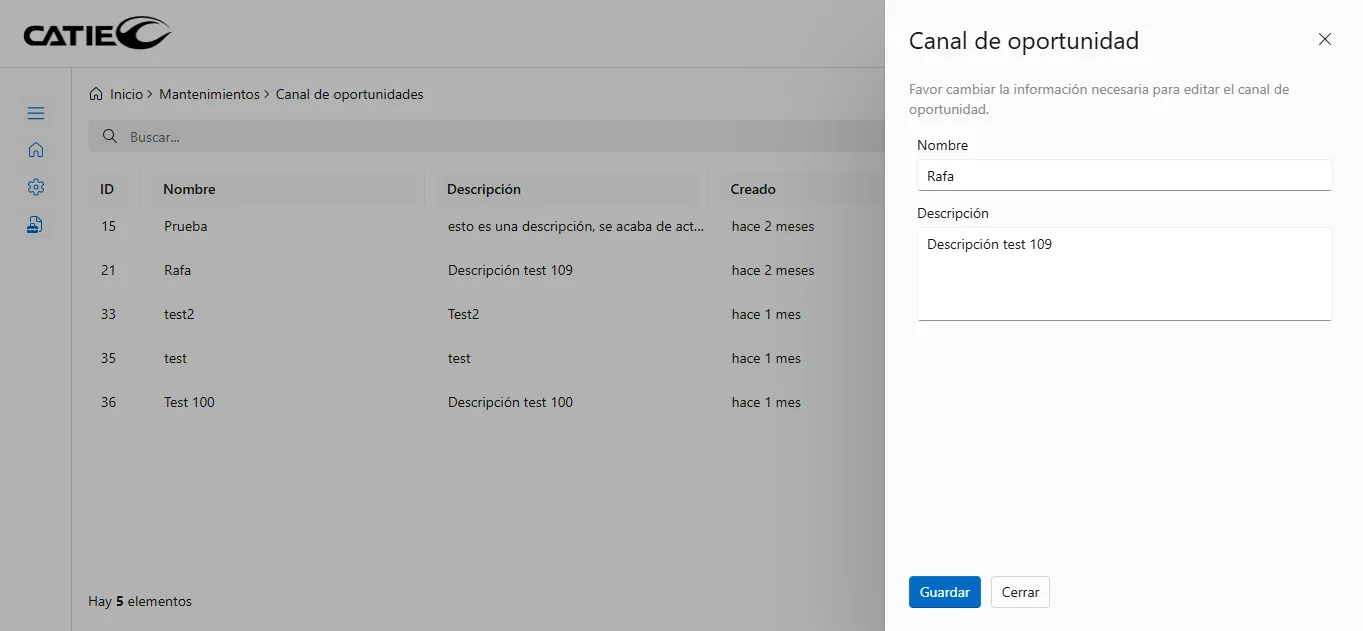Click the report document icon in sidebar

pos(36,224)
